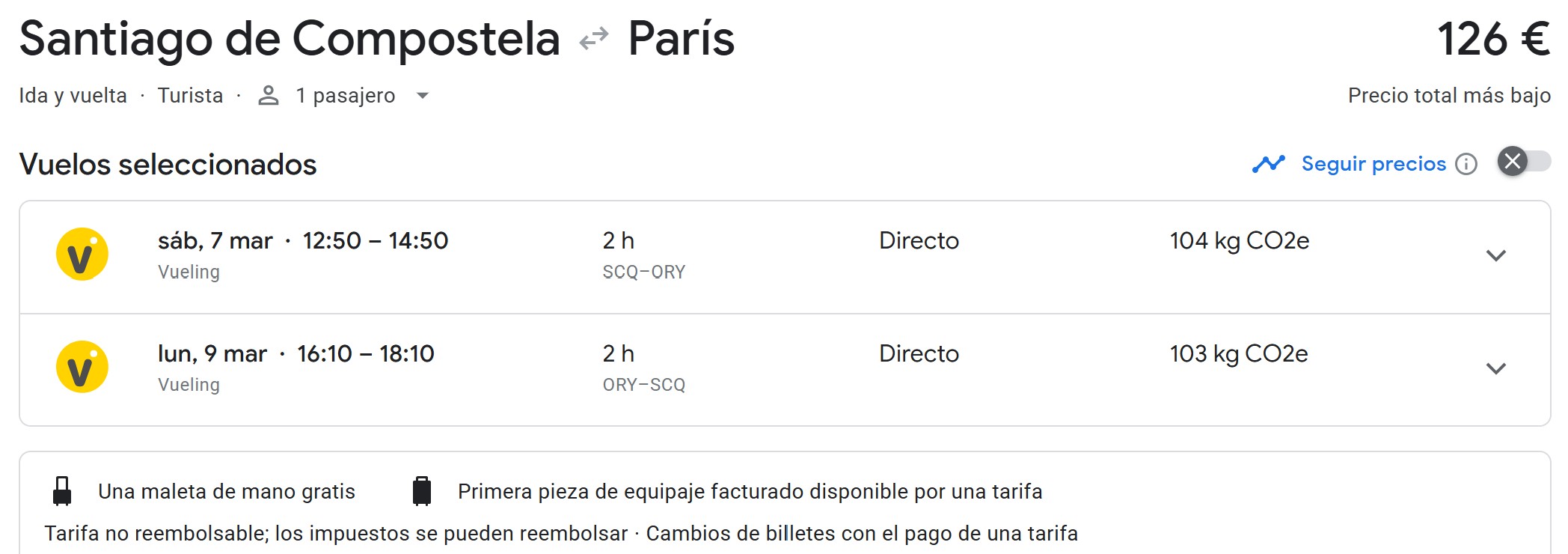The height and width of the screenshot is (554, 1568).
Task: Expand the sáb, 7 mar flight details
Action: 1495,256
